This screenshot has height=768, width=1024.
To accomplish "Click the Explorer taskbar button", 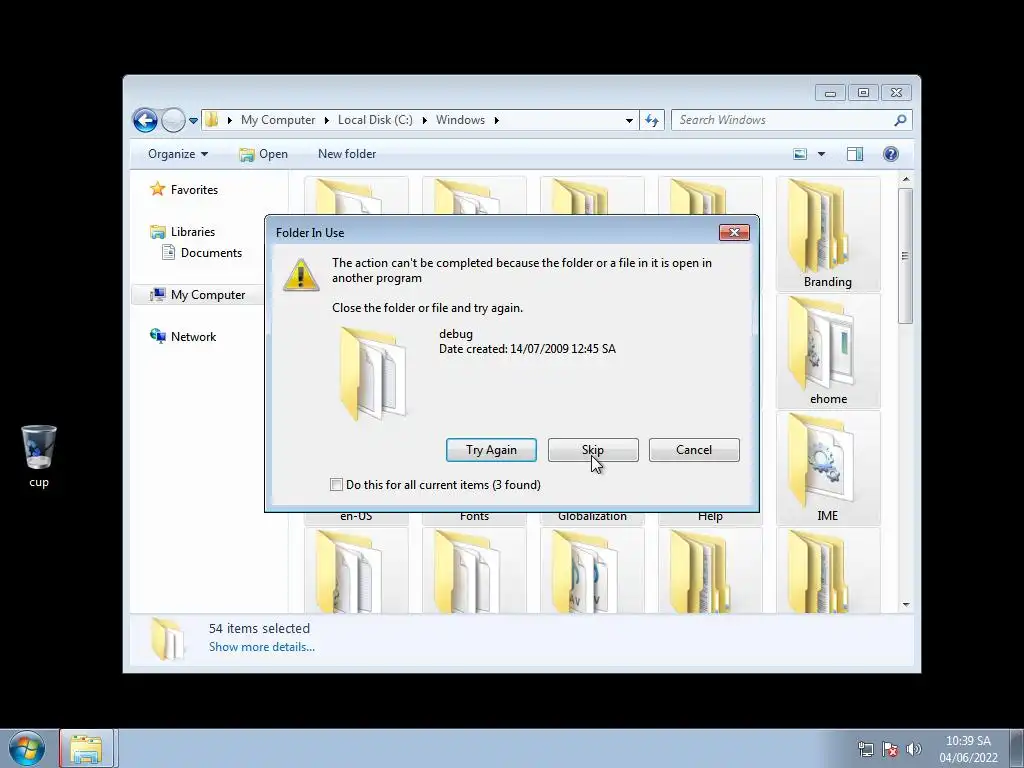I will tap(87, 748).
